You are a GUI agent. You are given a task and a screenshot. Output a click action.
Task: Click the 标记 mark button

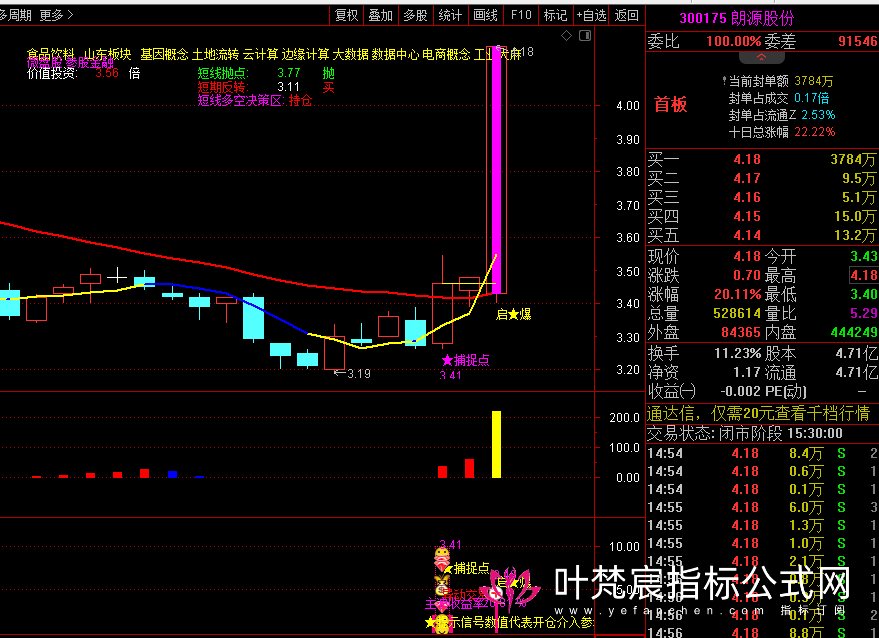coord(556,15)
